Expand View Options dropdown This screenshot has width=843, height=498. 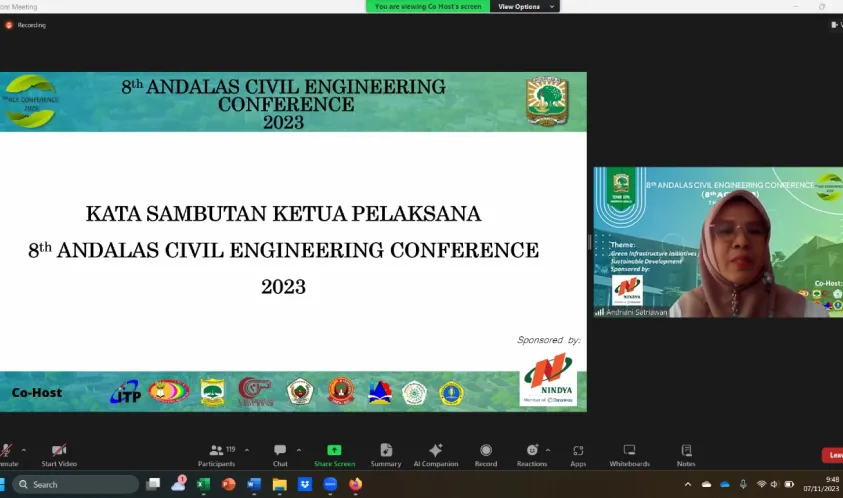(525, 6)
